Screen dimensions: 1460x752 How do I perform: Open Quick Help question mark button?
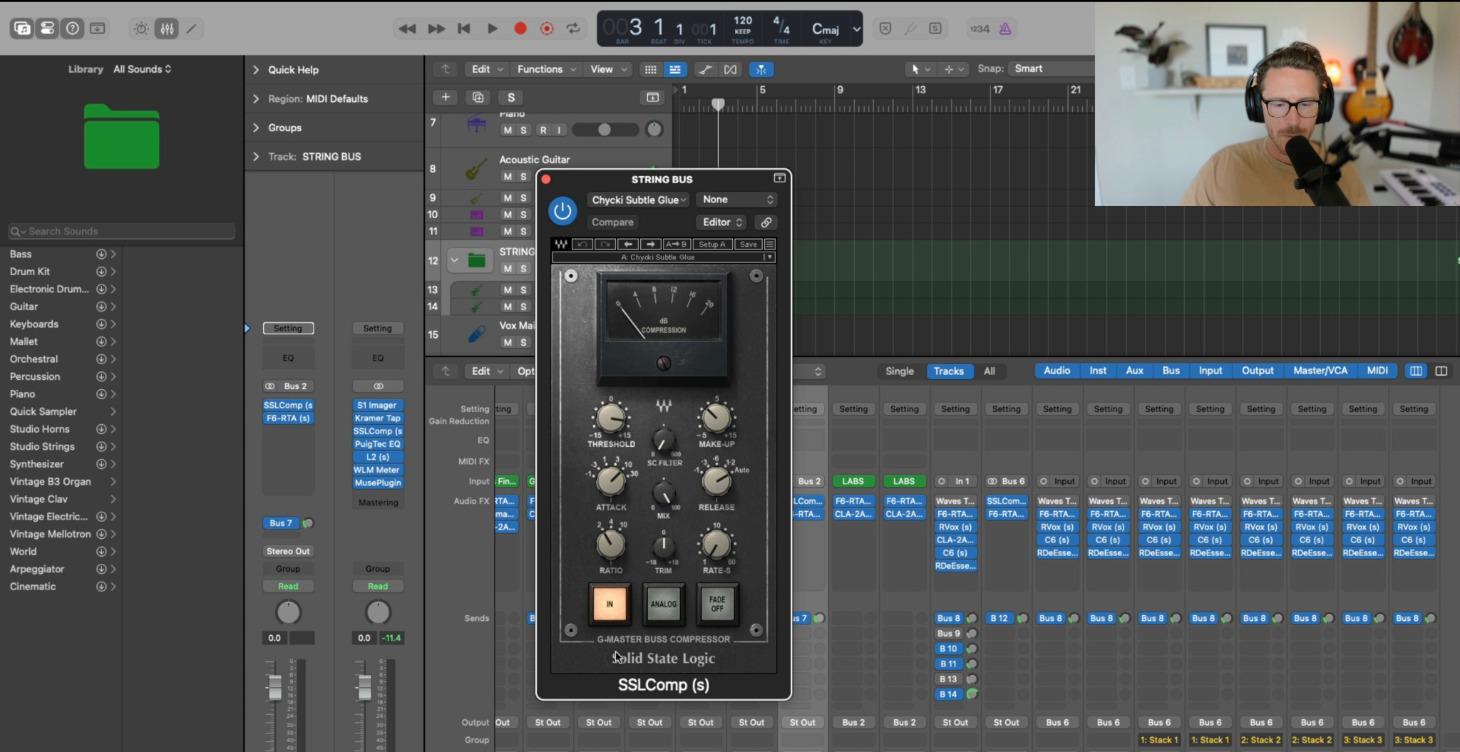(72, 28)
